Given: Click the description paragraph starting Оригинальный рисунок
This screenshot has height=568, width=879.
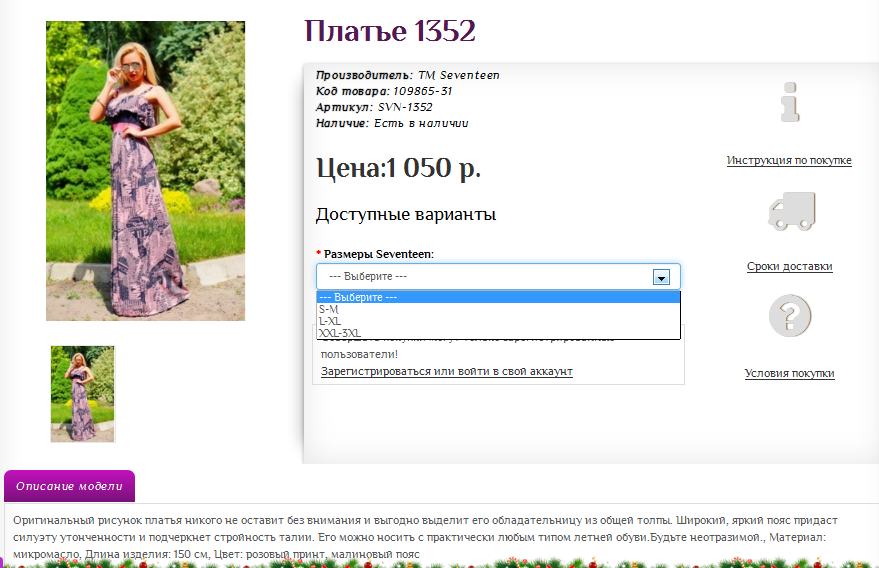Looking at the screenshot, I should click(x=425, y=537).
